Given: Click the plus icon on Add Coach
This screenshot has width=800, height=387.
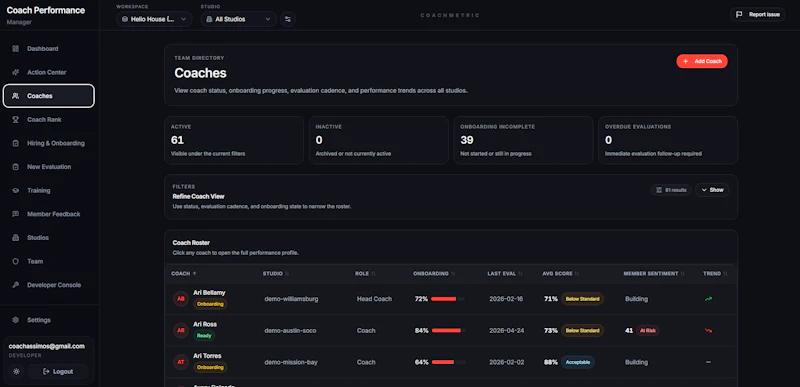Looking at the screenshot, I should 686,61.
